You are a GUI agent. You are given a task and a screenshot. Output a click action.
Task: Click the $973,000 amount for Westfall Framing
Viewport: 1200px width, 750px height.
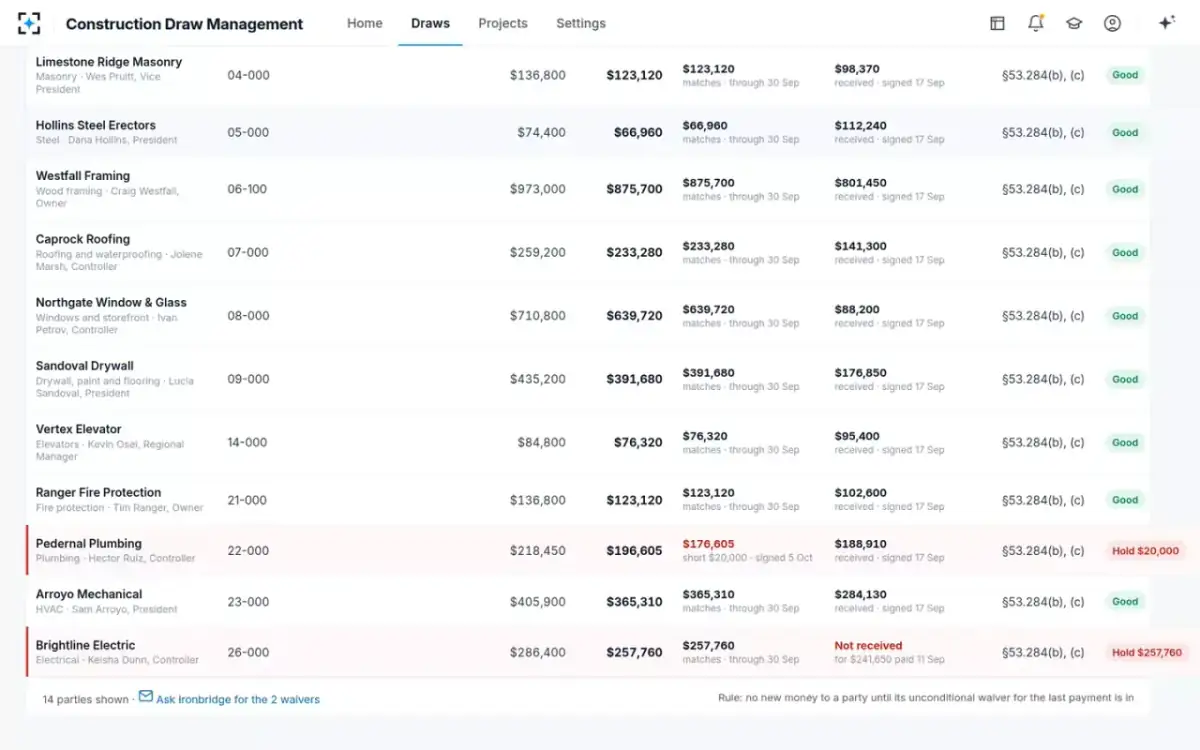[538, 189]
